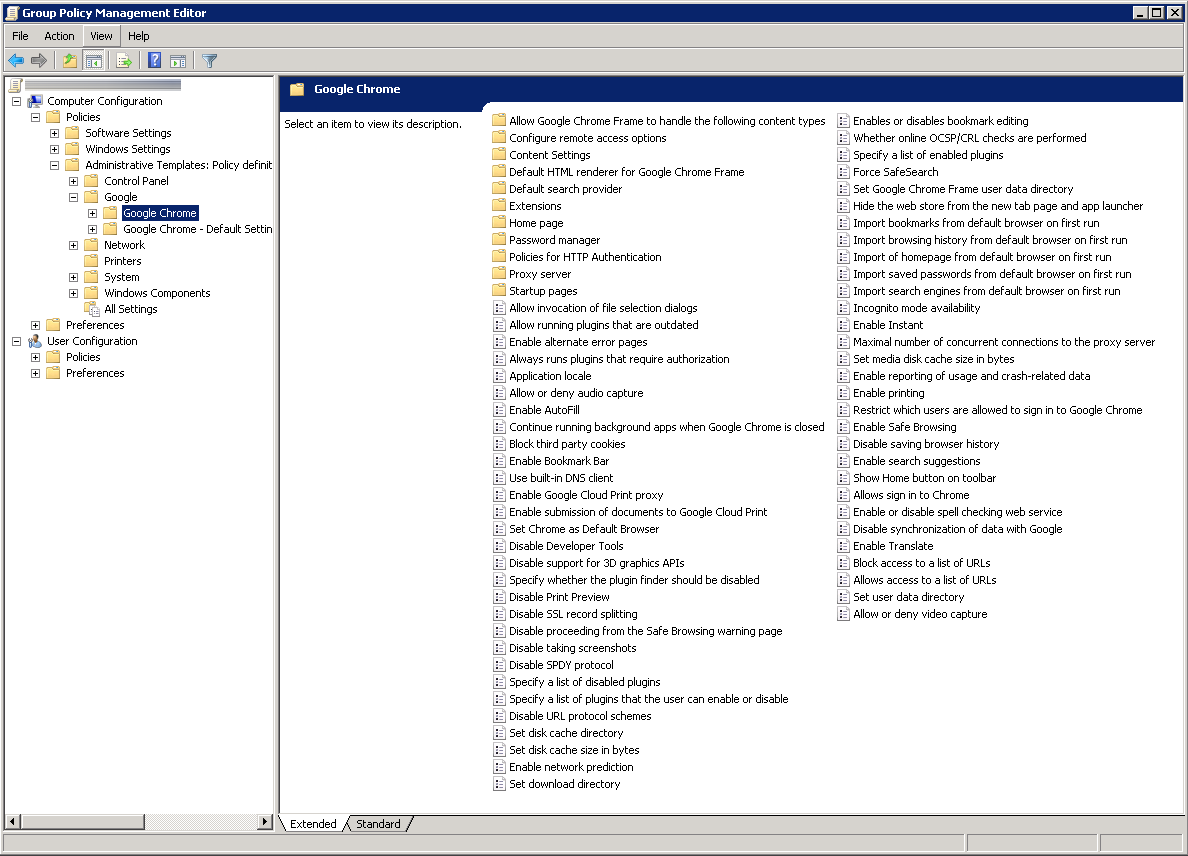Click the folder icon beside Startup pages
This screenshot has height=856, width=1188.
click(x=499, y=291)
